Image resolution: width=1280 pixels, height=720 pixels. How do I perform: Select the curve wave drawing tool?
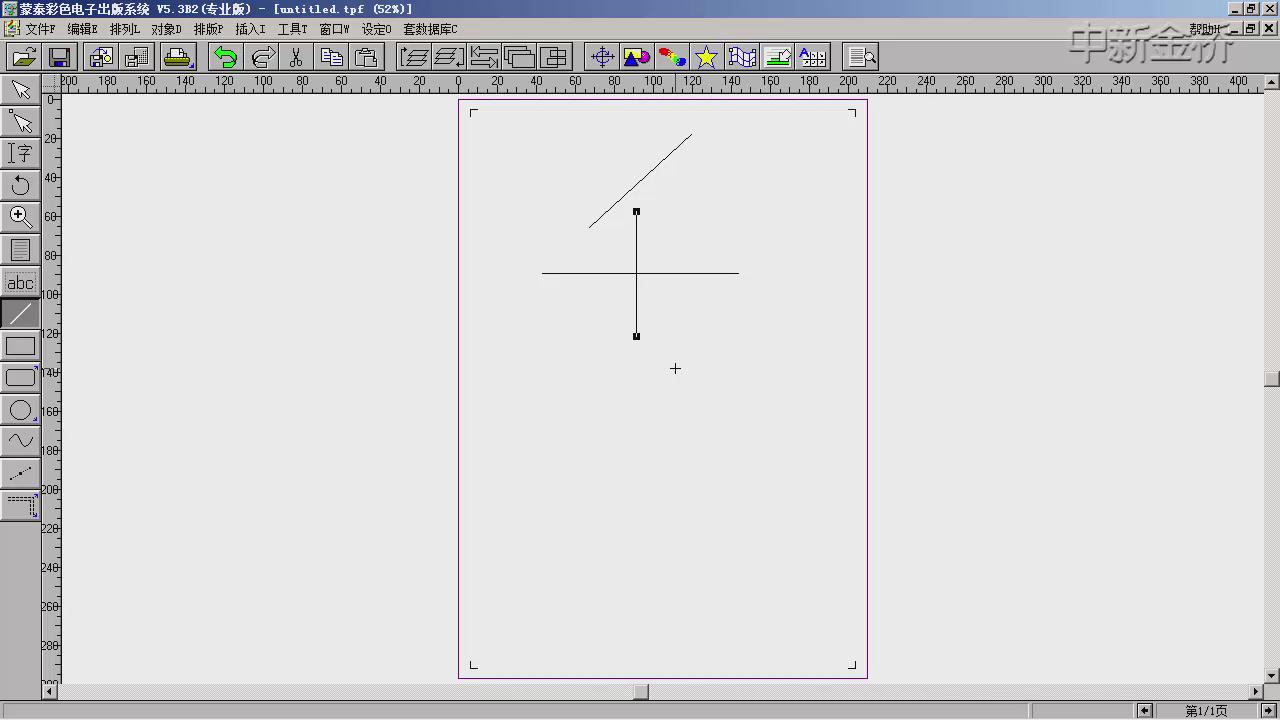pyautogui.click(x=20, y=441)
